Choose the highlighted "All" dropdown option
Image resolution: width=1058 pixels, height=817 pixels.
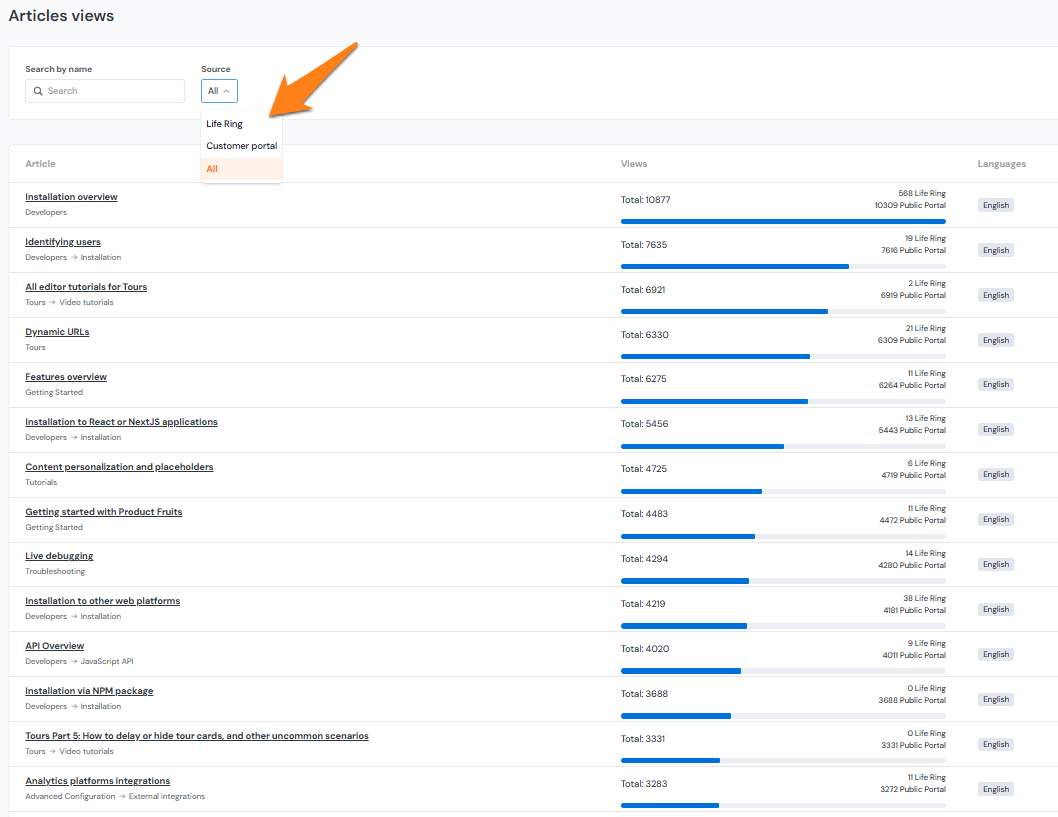point(212,168)
